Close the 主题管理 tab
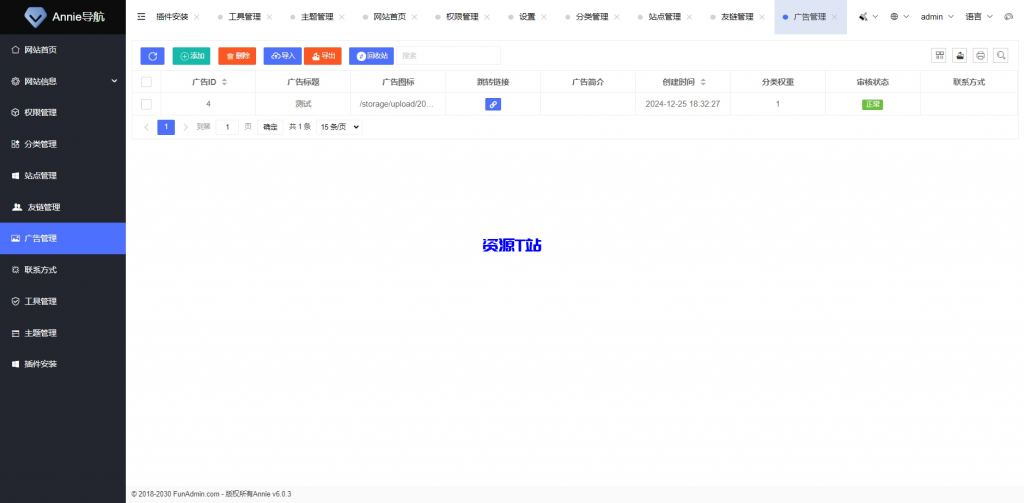Image resolution: width=1024 pixels, height=503 pixels. click(342, 17)
